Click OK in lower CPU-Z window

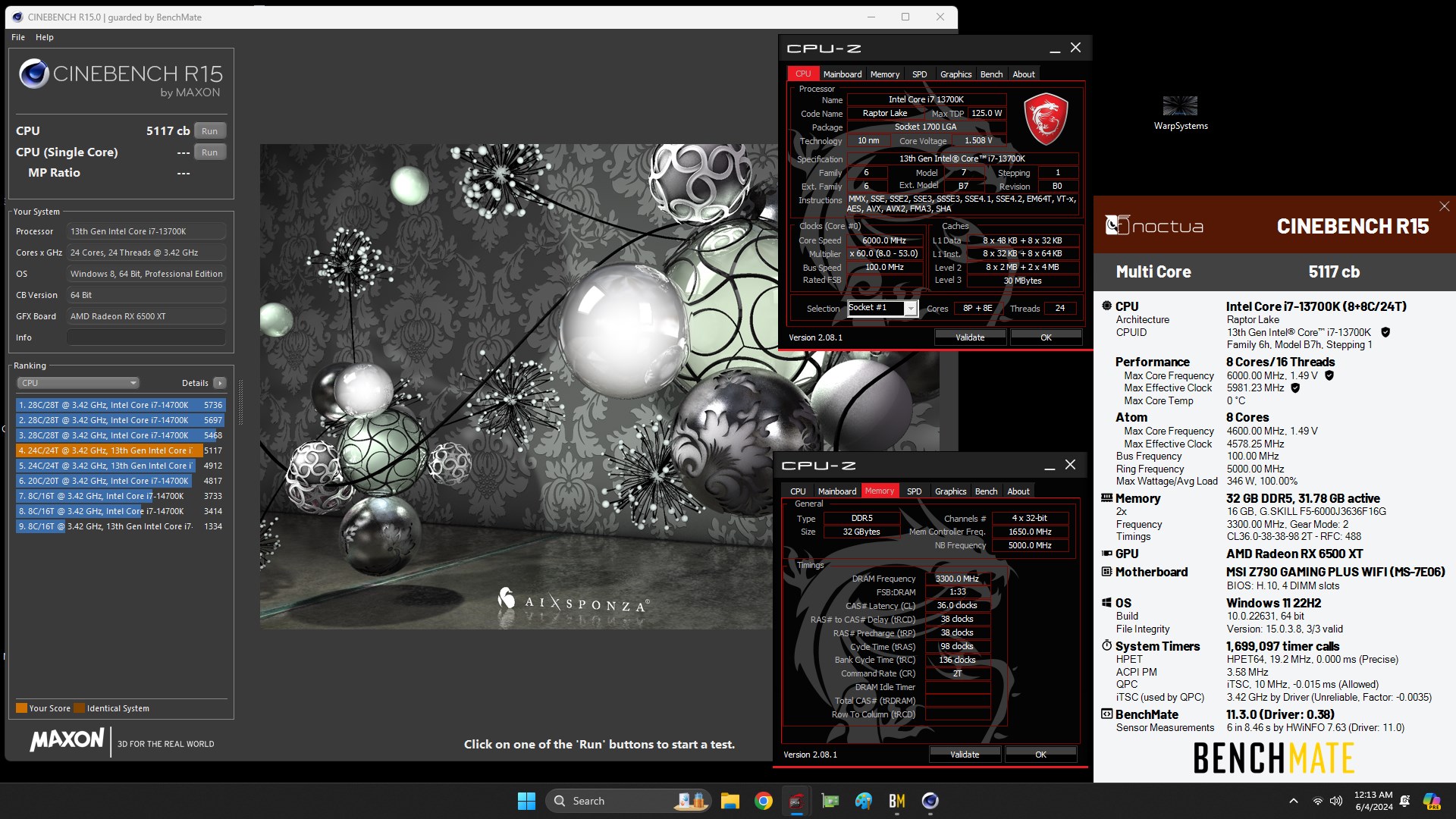pos(1040,755)
